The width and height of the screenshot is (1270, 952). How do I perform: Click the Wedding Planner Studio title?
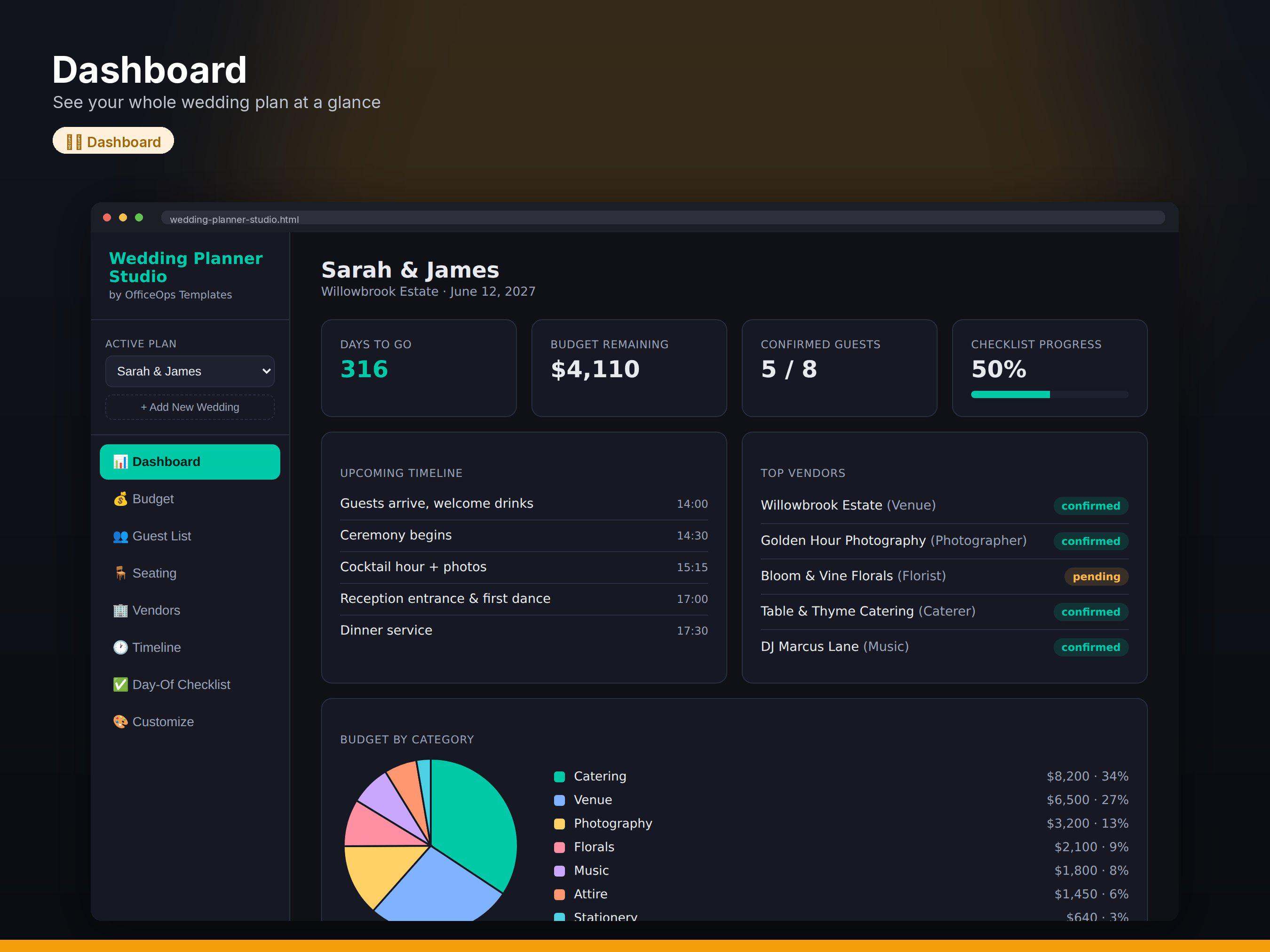(x=185, y=268)
